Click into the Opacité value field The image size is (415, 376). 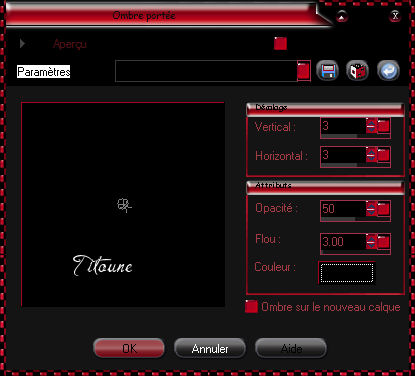[343, 209]
